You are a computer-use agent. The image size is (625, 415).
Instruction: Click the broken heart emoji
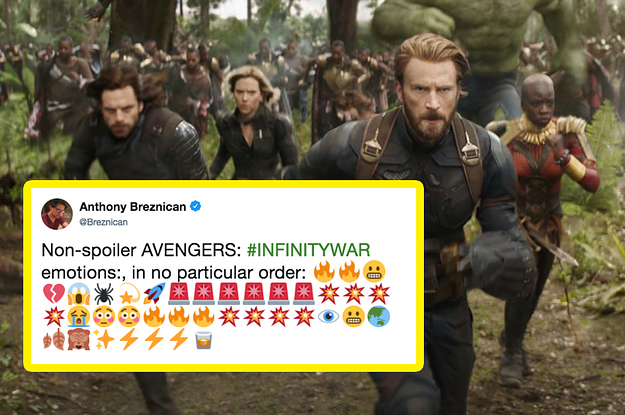pos(54,294)
